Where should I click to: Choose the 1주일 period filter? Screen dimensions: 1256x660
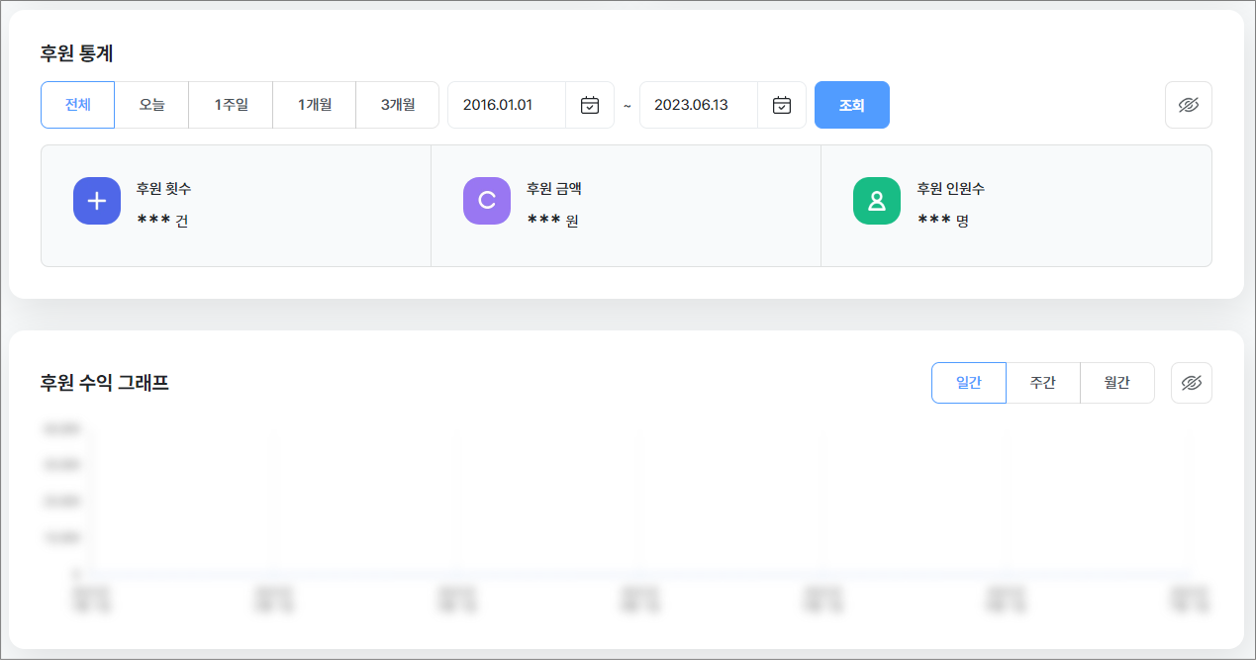click(231, 105)
